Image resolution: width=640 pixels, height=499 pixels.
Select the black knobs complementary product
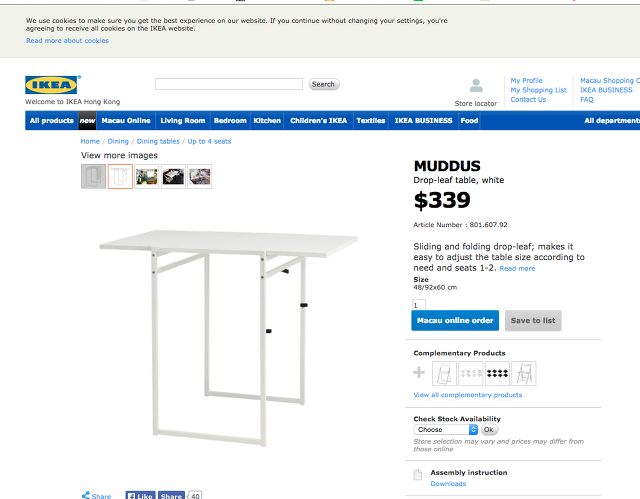(x=497, y=373)
